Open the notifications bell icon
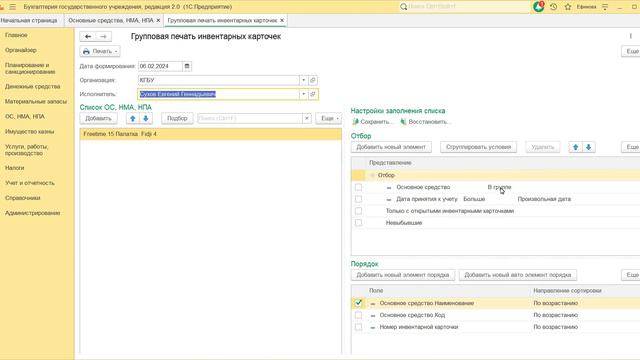Image resolution: width=640 pixels, height=360 pixels. 538,7
